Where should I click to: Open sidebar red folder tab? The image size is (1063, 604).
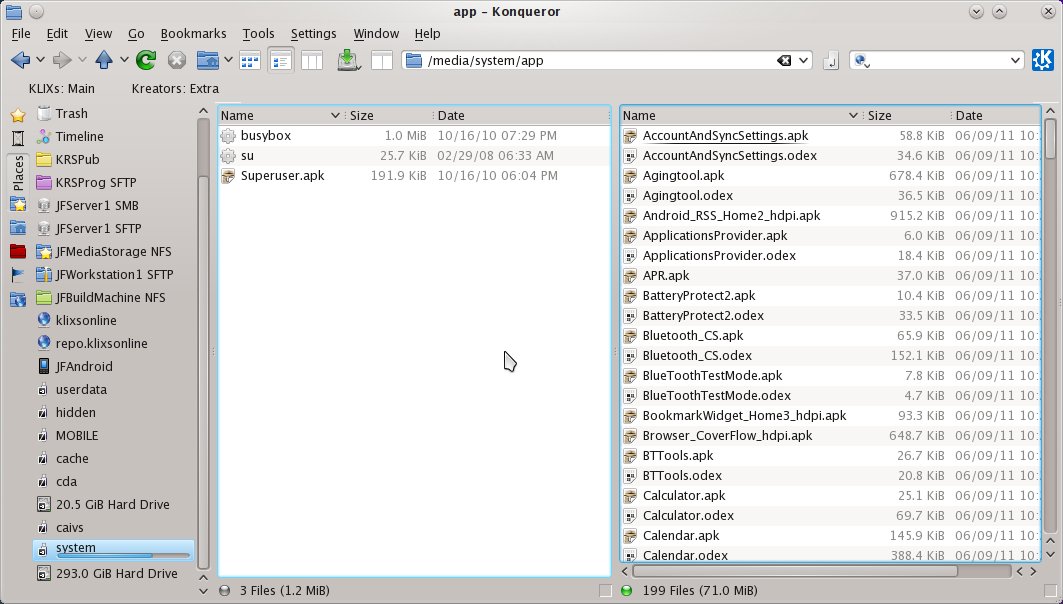pyautogui.click(x=18, y=251)
